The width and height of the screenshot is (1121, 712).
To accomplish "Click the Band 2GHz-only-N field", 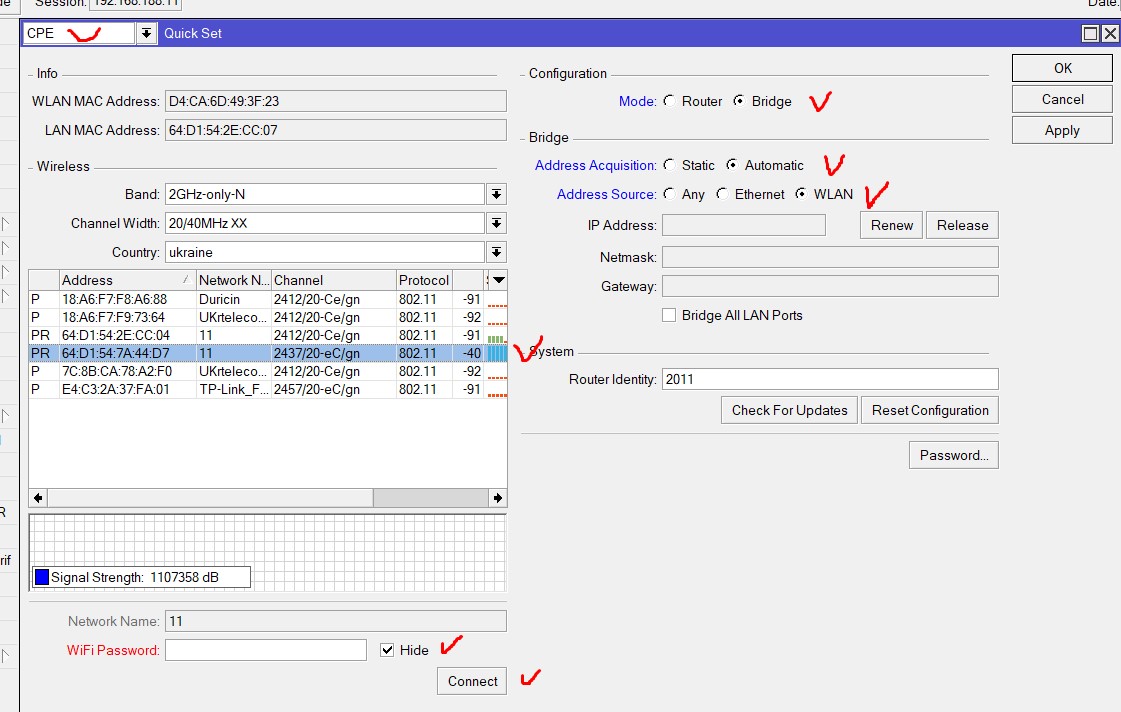I will [325, 194].
